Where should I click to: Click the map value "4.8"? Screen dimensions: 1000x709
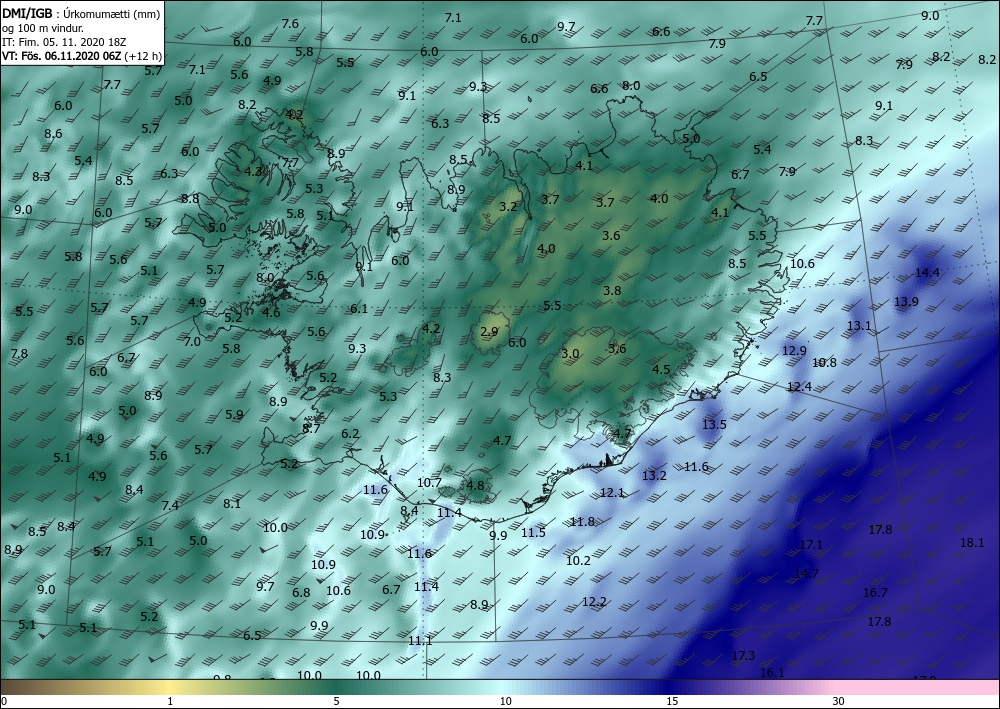click(x=476, y=485)
